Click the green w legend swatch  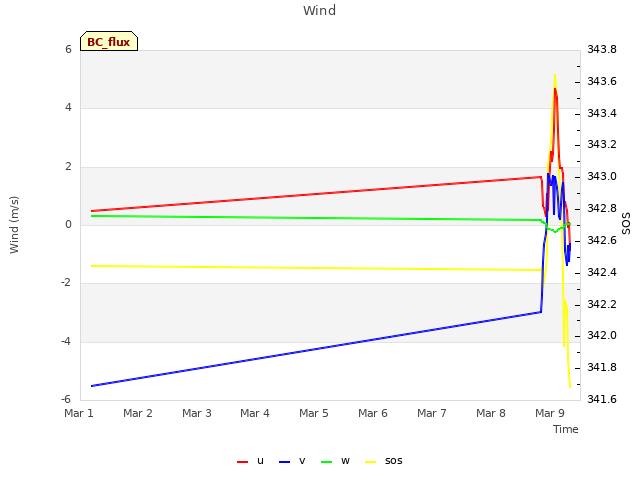pyautogui.click(x=327, y=462)
